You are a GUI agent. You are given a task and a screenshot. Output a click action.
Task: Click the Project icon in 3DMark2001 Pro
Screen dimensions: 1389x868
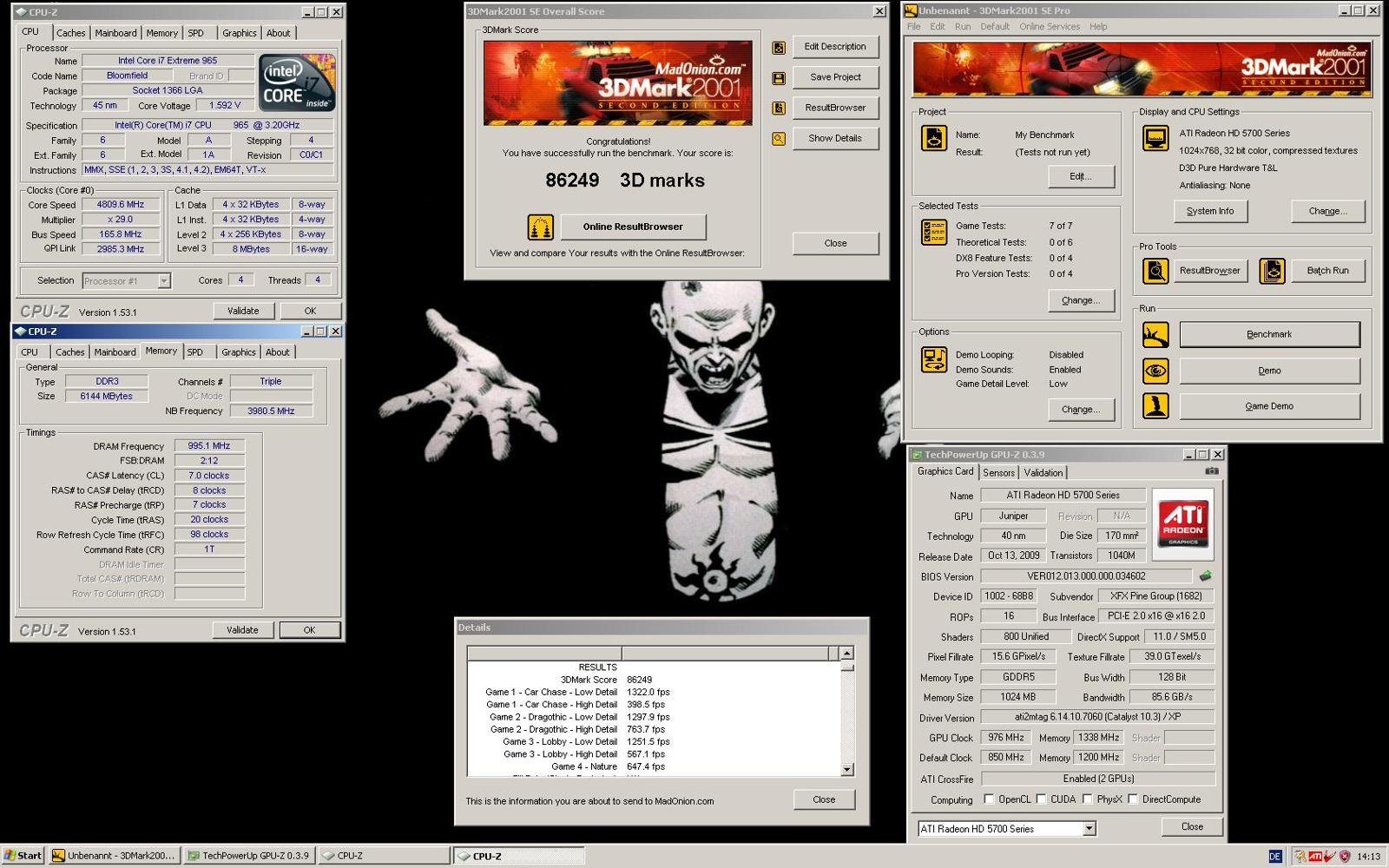(934, 139)
